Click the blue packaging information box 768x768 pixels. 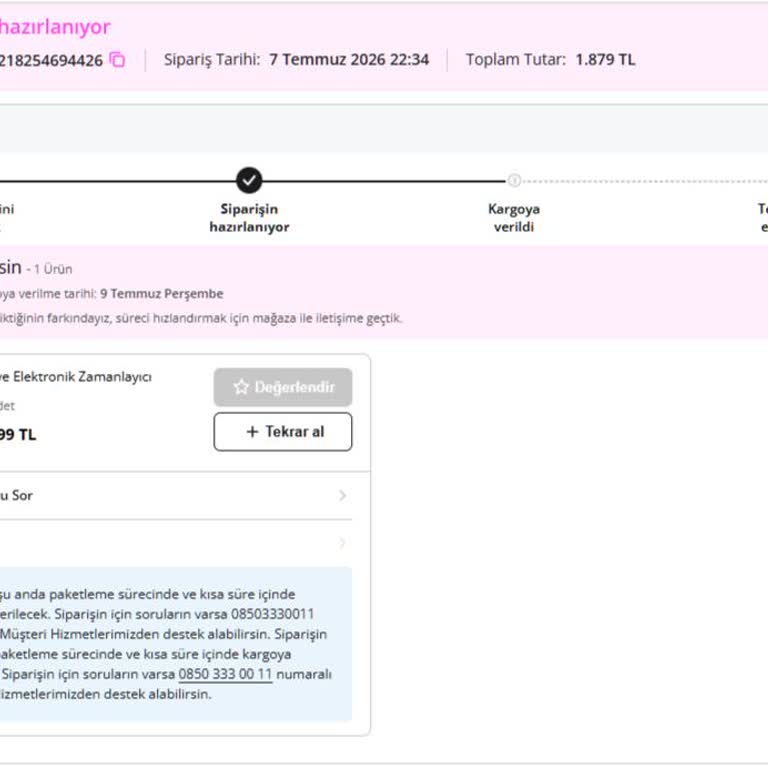point(176,644)
